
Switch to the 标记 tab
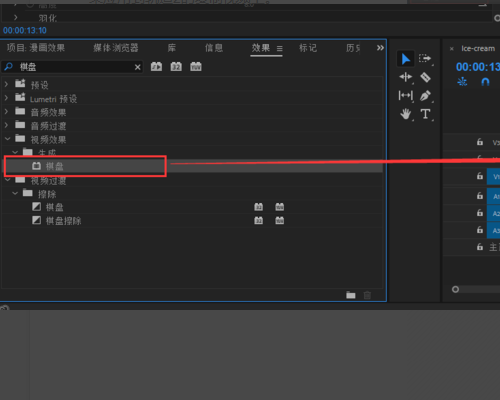click(308, 48)
